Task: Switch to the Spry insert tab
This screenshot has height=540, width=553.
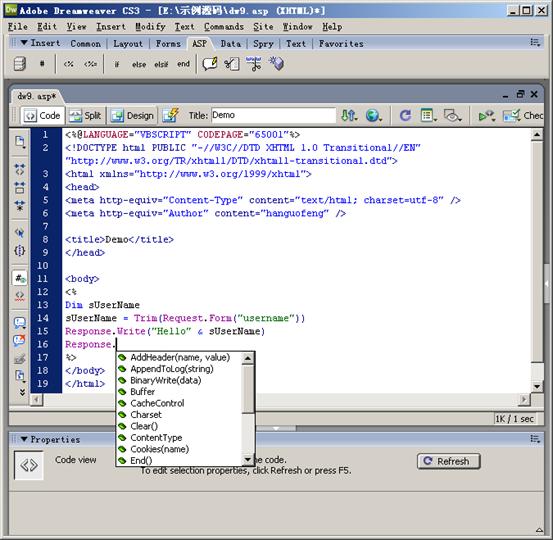Action: pyautogui.click(x=263, y=44)
